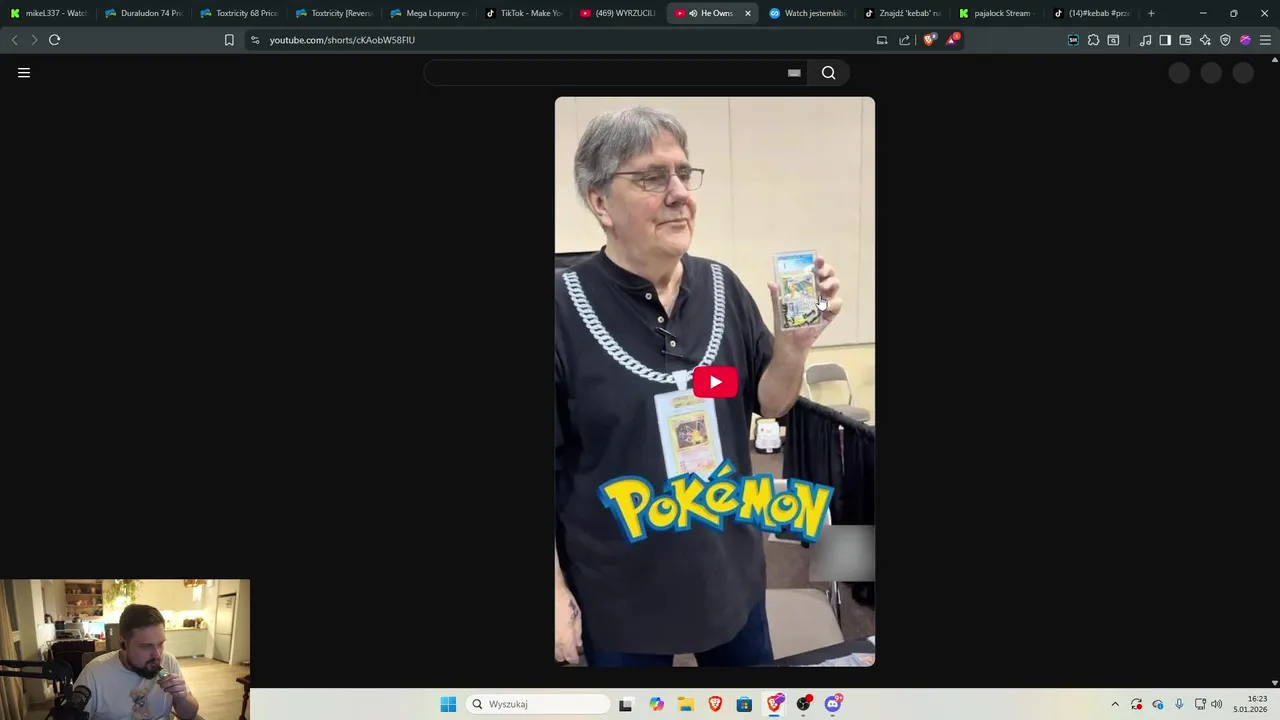The image size is (1280, 720).
Task: Open the on-screen keyboard in search box
Action: coord(794,73)
